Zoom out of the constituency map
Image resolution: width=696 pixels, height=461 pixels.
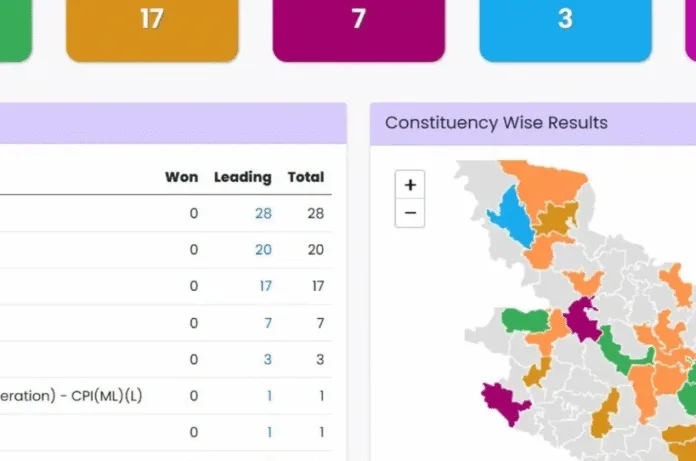pyautogui.click(x=410, y=213)
